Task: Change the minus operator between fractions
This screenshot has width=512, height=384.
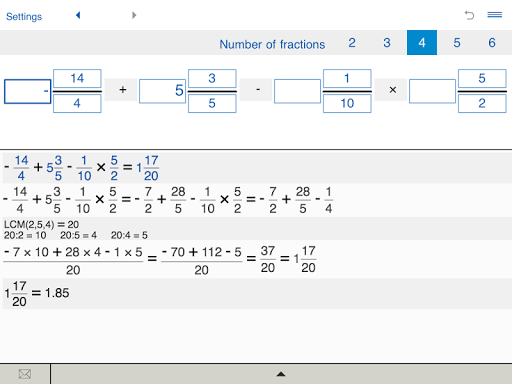Action: pyautogui.click(x=256, y=90)
